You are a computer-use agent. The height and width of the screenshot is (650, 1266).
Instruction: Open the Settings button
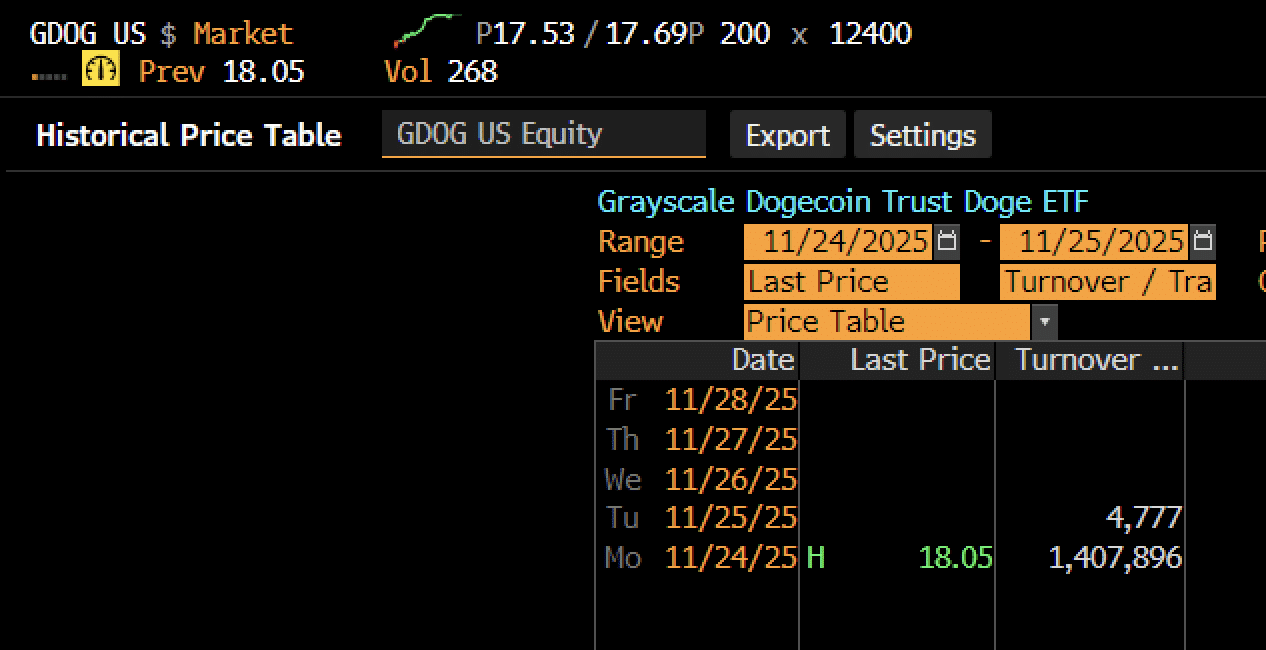pos(922,135)
